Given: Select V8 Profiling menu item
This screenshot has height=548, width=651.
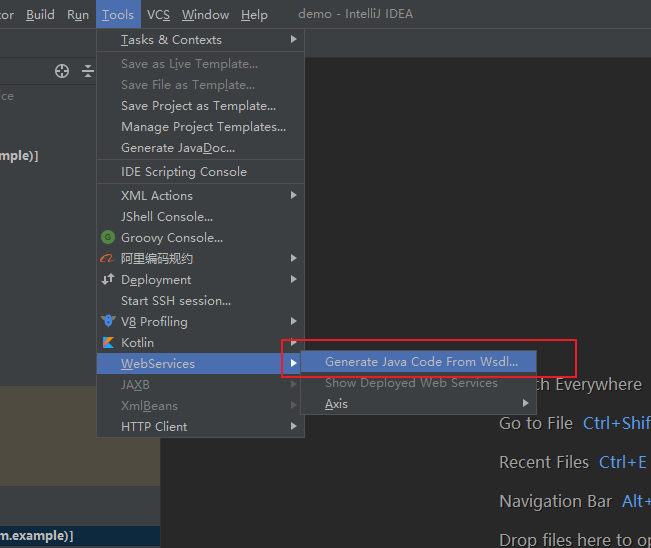Looking at the screenshot, I should click(x=201, y=321).
